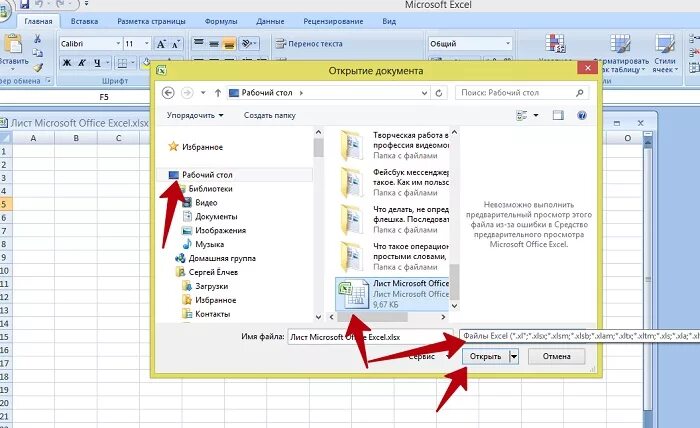
Task: Select the Что делать, не опред folder
Action: click(392, 219)
